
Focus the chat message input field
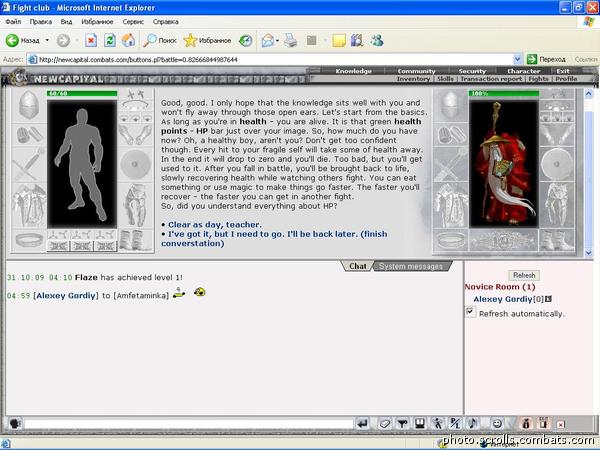[x=189, y=424]
